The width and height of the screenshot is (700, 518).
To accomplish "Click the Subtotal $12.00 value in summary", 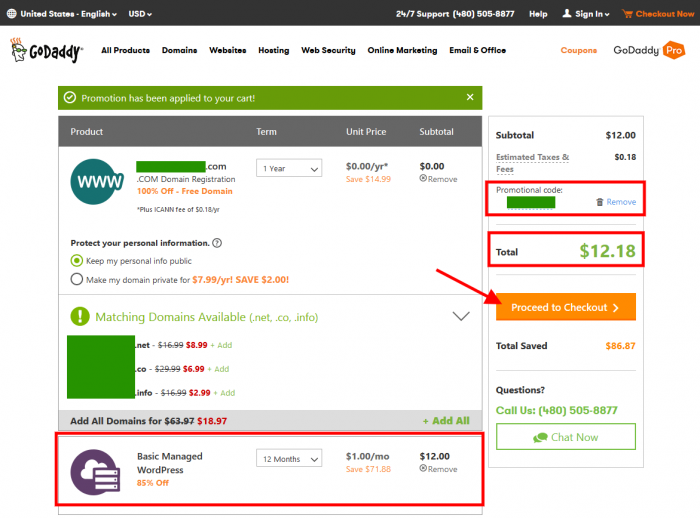I will [620, 135].
